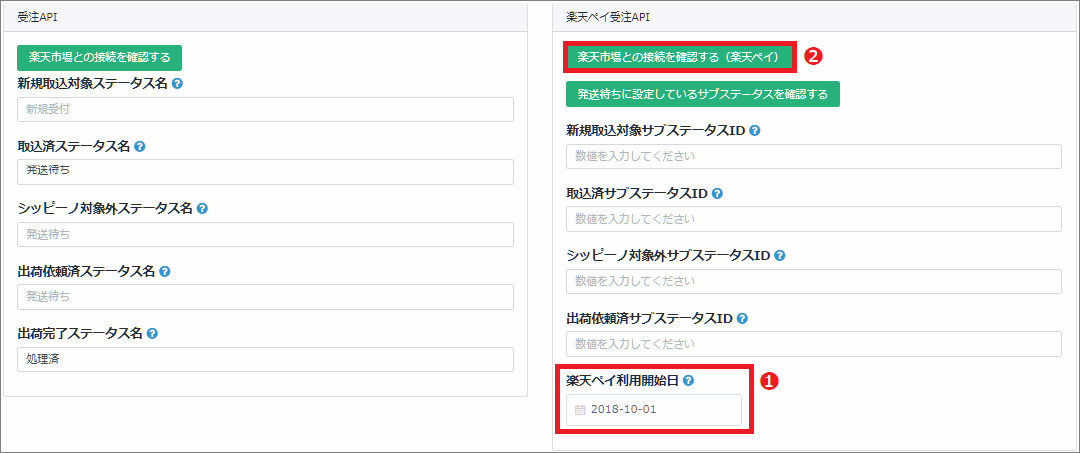Click the シッピーノ対象外サブステータスID label
This screenshot has height=453, width=1080.
[x=668, y=255]
